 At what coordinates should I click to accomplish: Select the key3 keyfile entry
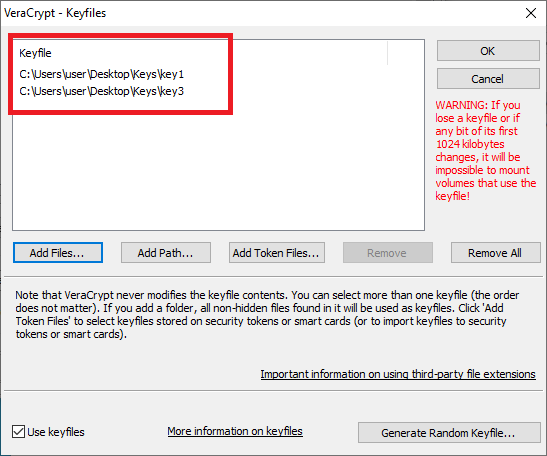(x=102, y=91)
